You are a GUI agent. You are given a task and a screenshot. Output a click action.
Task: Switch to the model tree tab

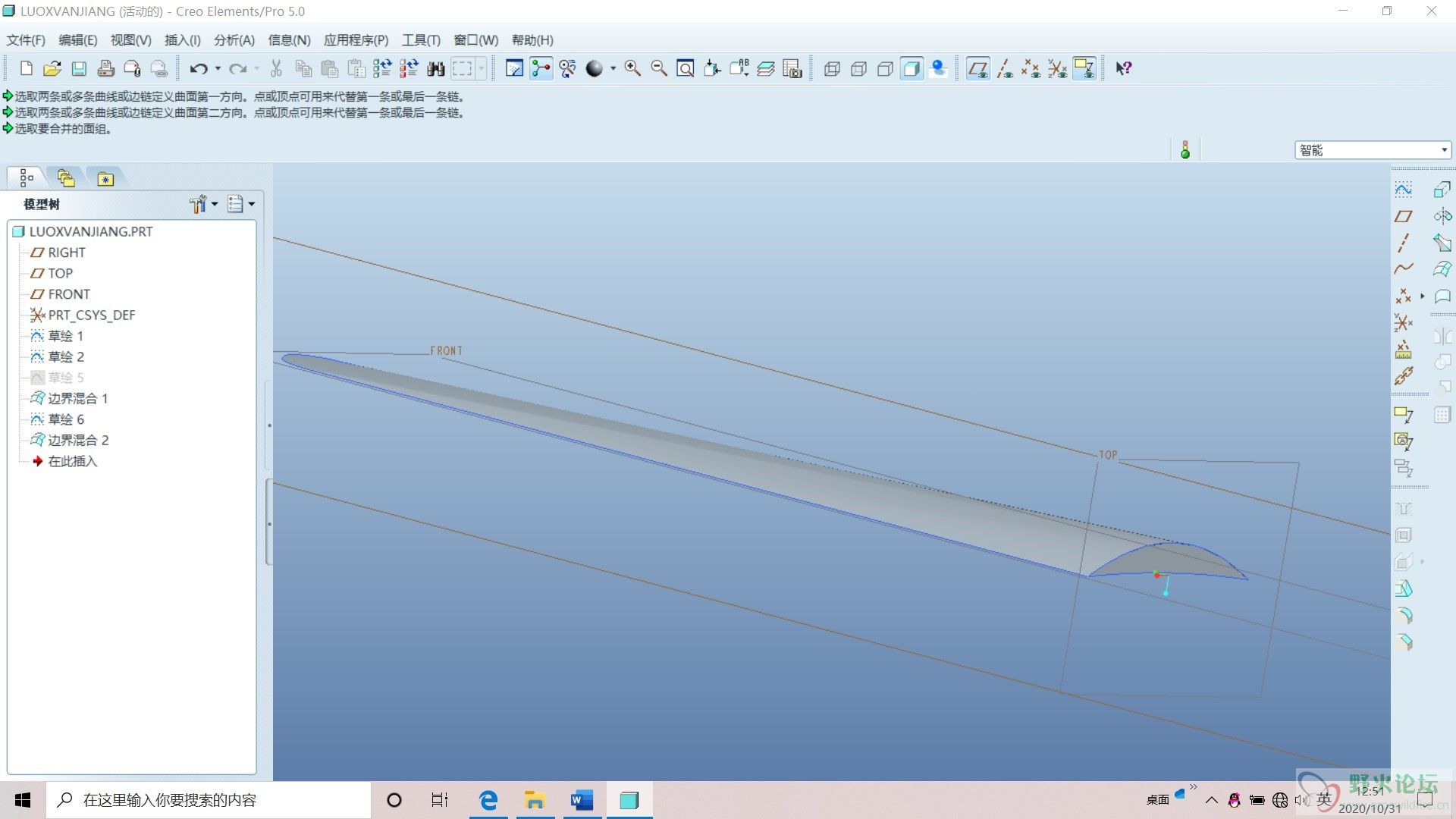pos(27,178)
